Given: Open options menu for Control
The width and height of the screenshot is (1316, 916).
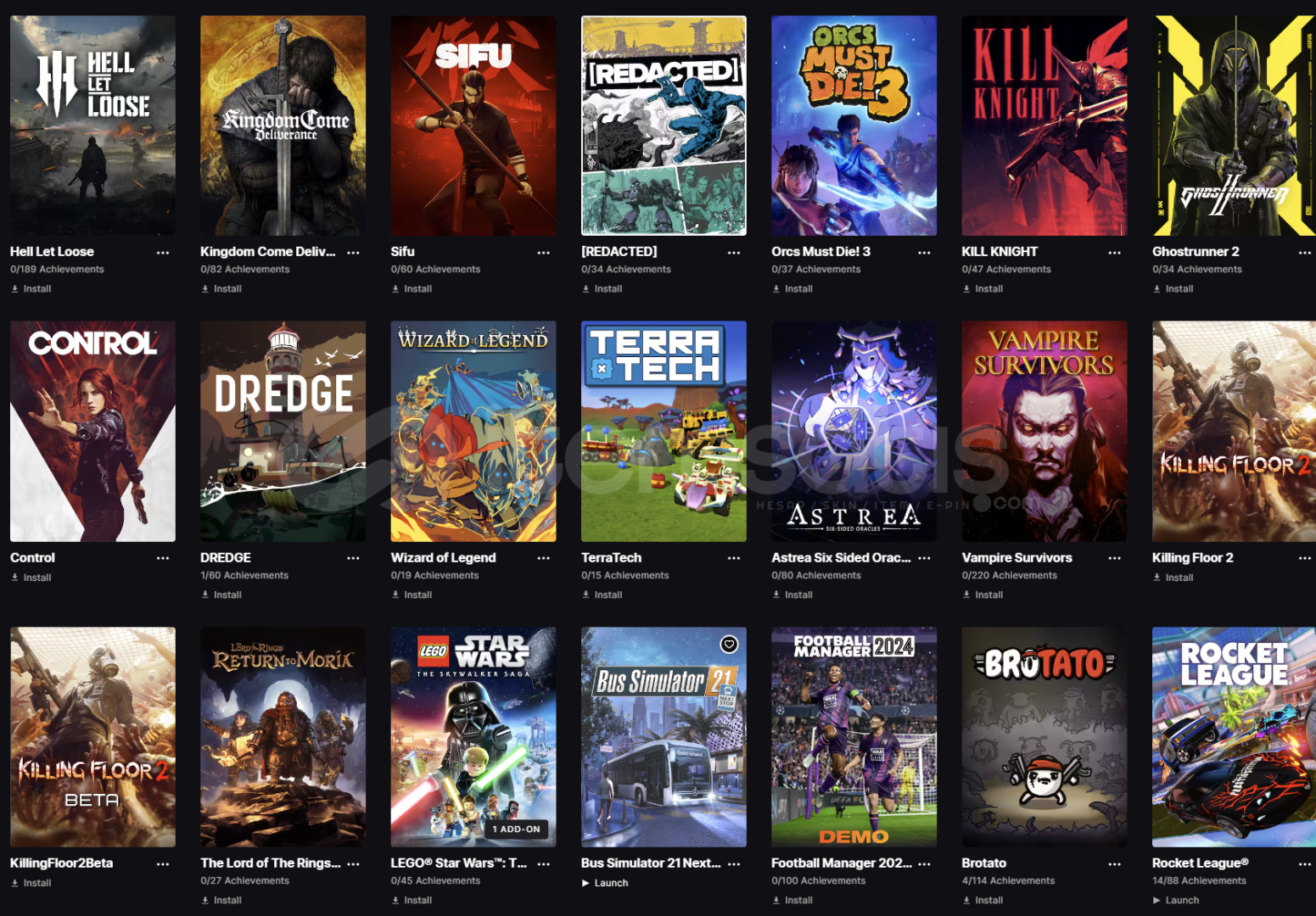Looking at the screenshot, I should point(163,558).
